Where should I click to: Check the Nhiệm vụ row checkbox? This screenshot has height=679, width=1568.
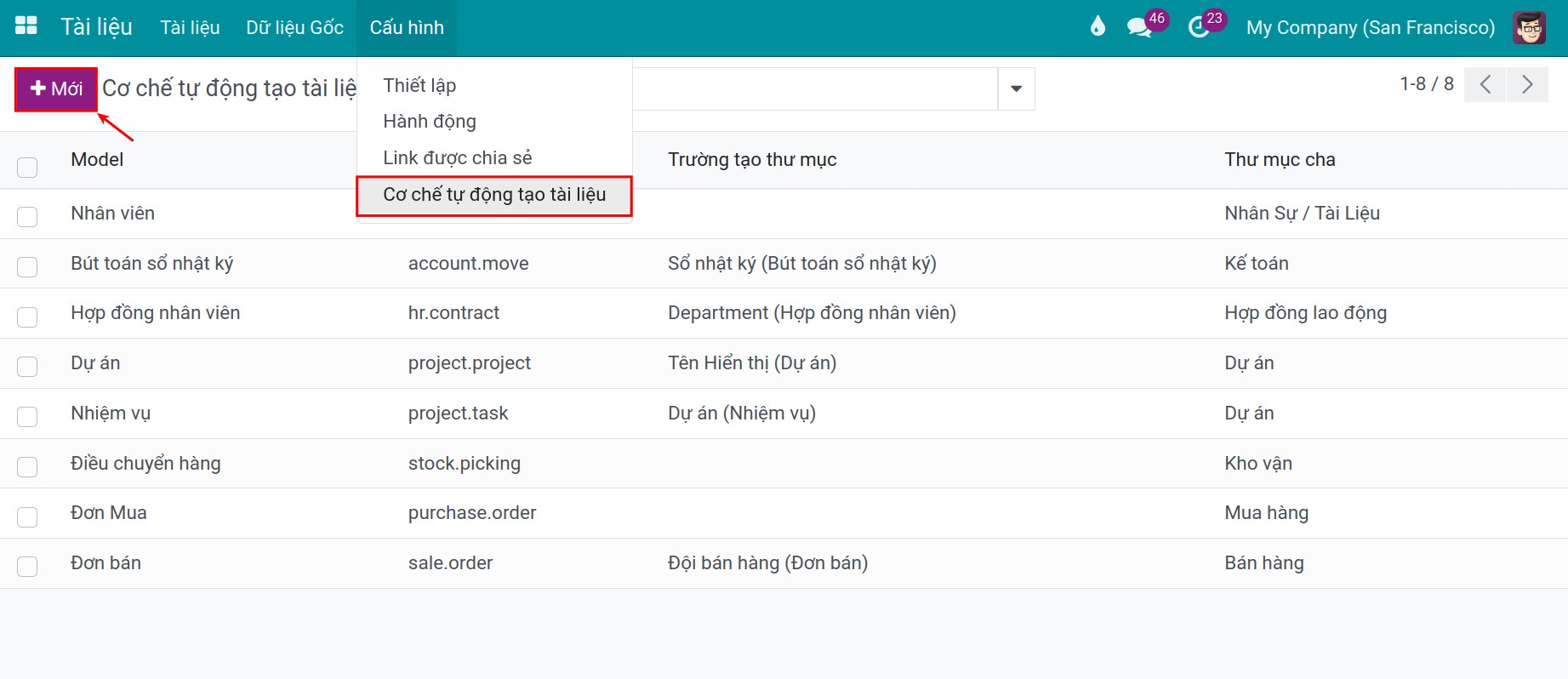tap(27, 417)
